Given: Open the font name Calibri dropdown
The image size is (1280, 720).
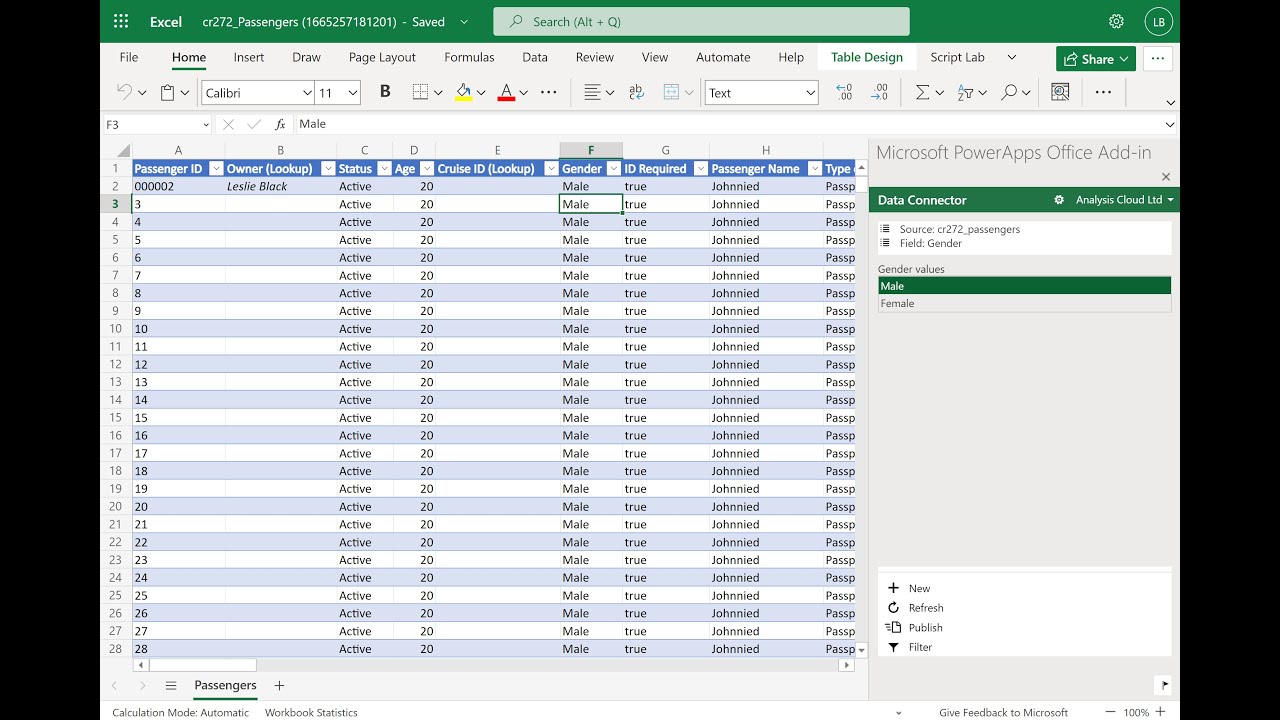Looking at the screenshot, I should (x=307, y=93).
